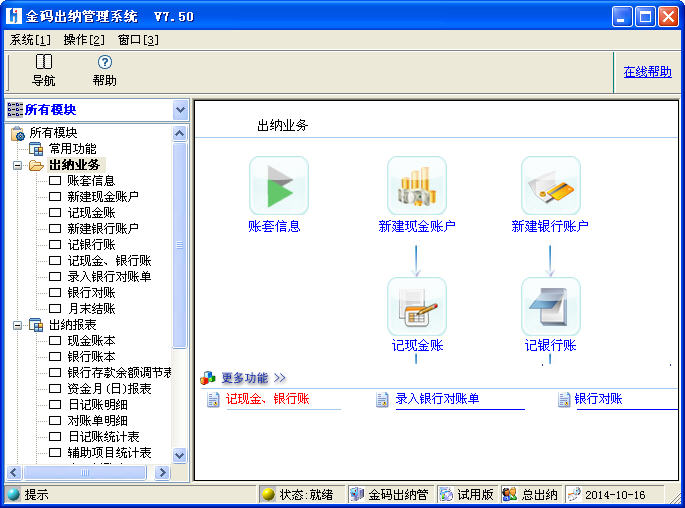
Task: Click the tree scrollbar down arrow
Action: [x=180, y=455]
